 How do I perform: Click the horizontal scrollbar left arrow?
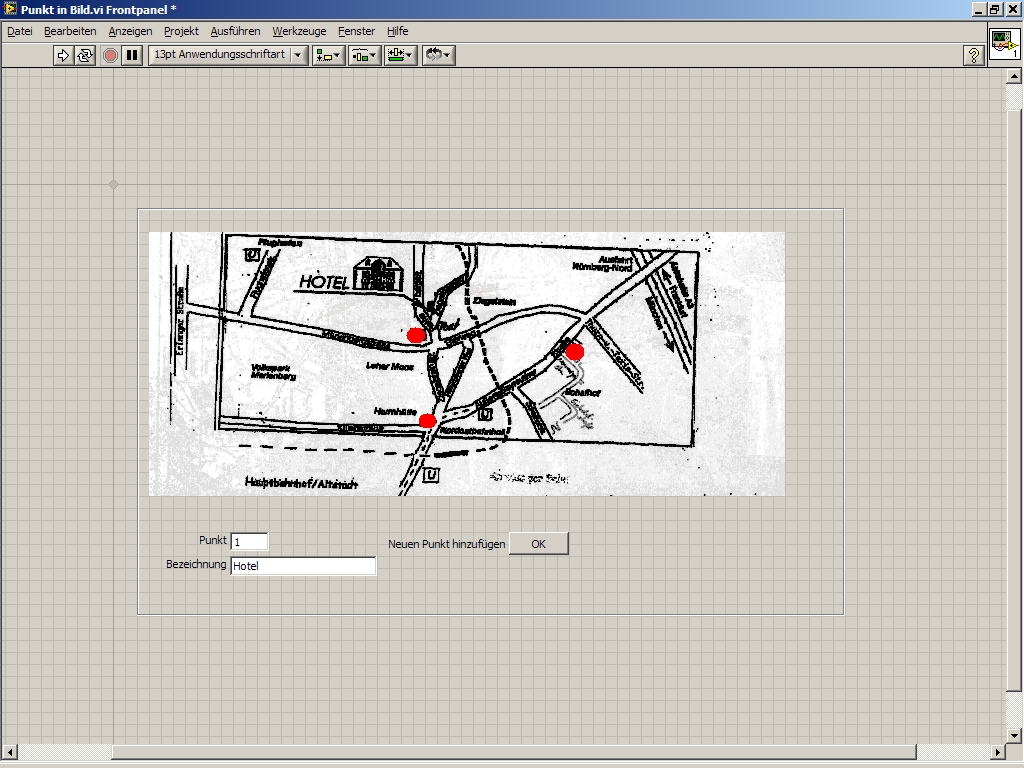pos(9,752)
